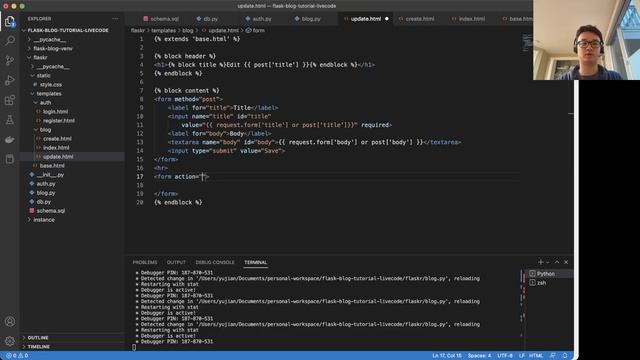Screen dimensions: 640x360
Task: Click the 'templates' breadcrumb segment
Action: (163, 30)
